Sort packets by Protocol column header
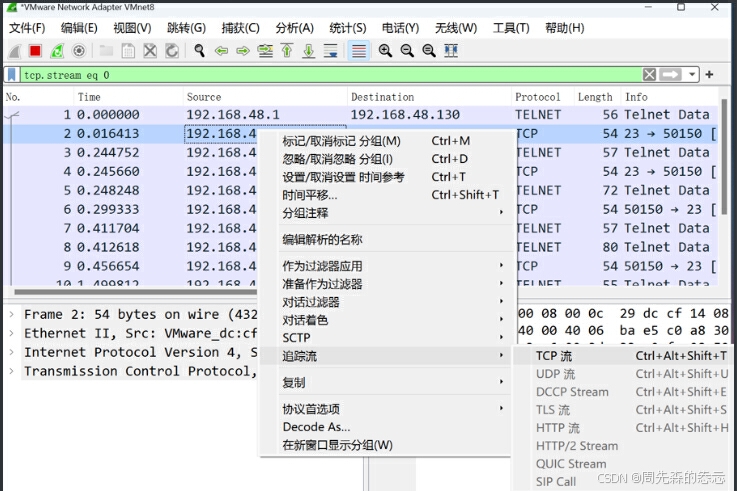 [x=542, y=97]
